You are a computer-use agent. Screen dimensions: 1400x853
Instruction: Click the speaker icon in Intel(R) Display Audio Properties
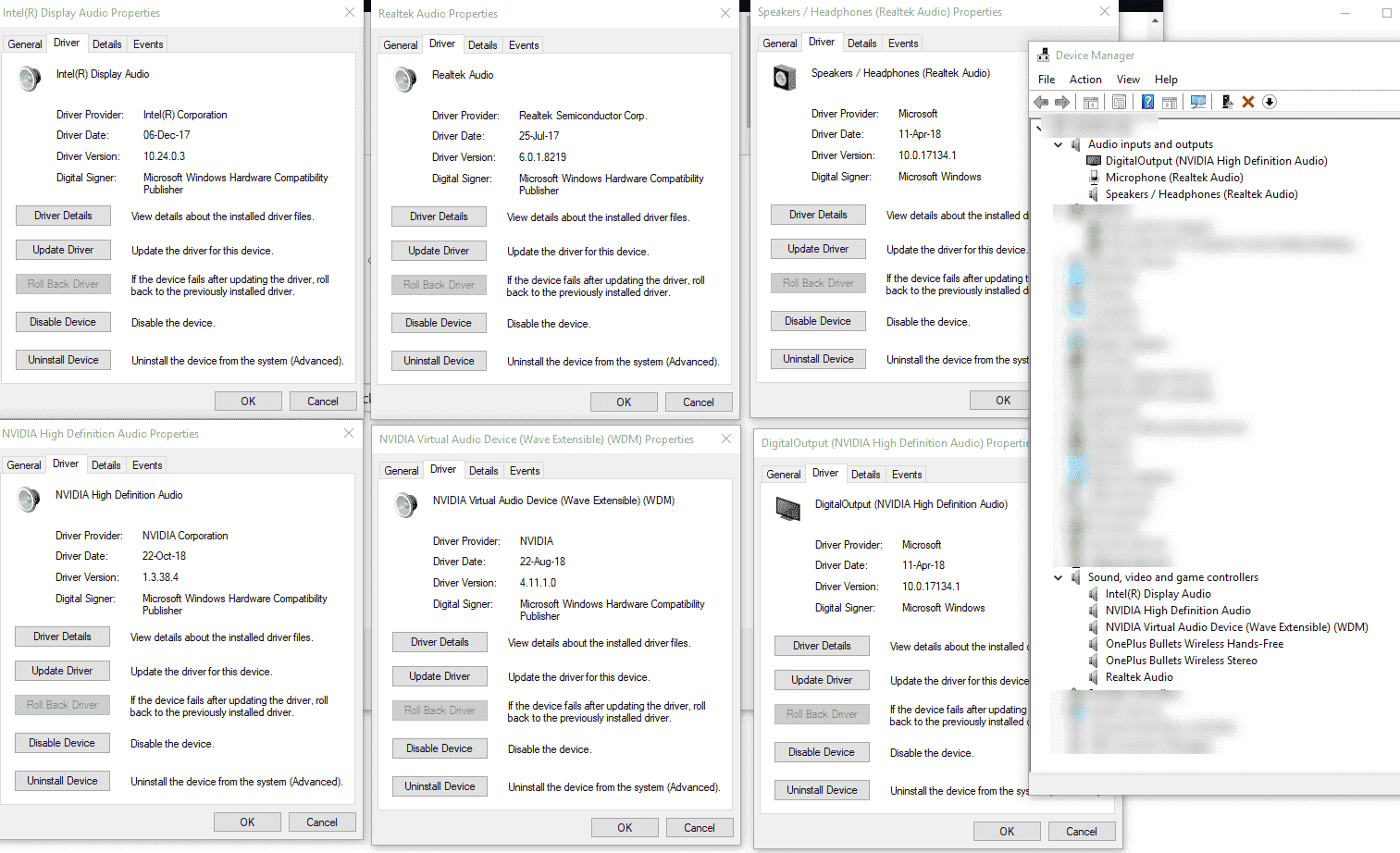29,78
